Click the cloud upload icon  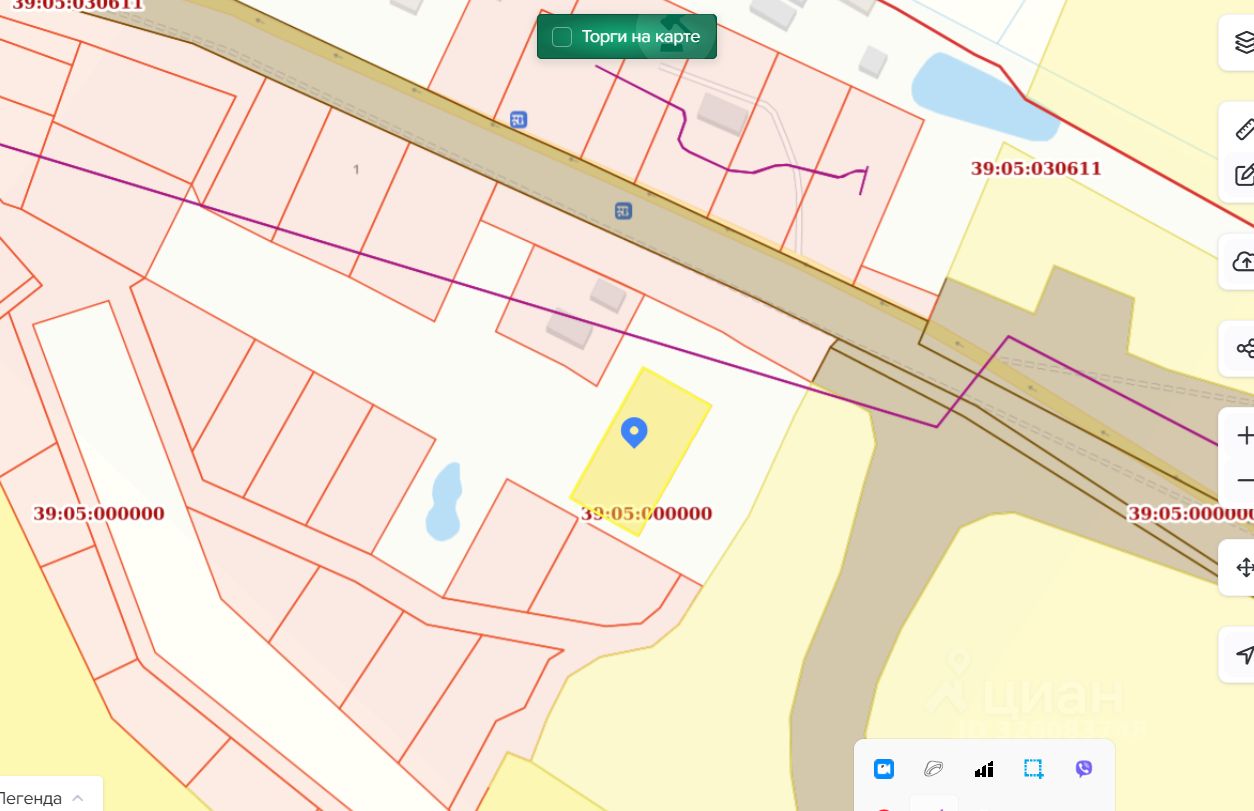1243,262
